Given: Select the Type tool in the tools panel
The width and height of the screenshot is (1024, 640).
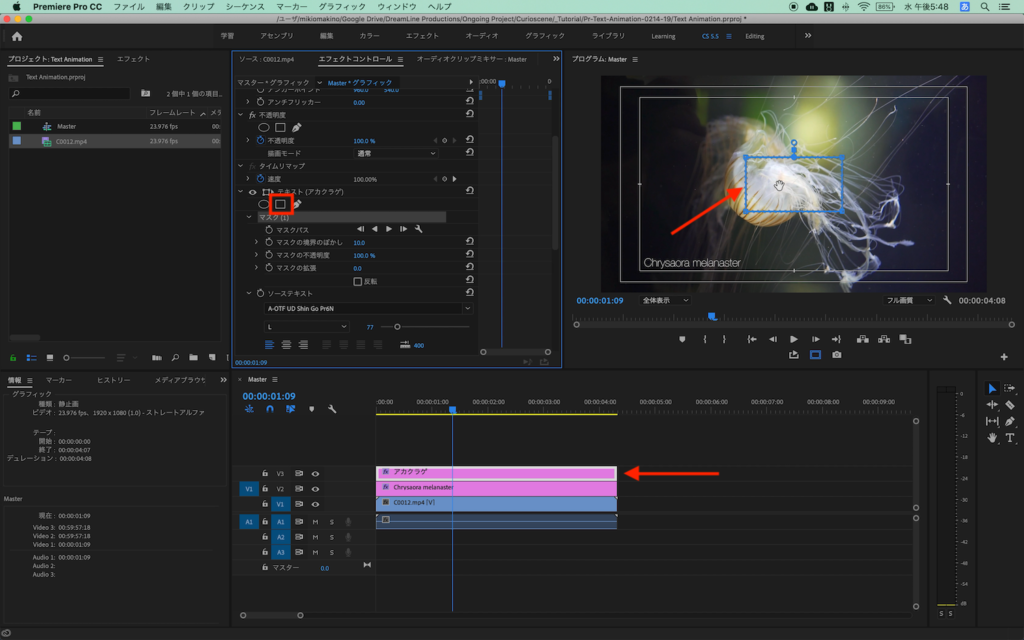Looking at the screenshot, I should click(1009, 438).
